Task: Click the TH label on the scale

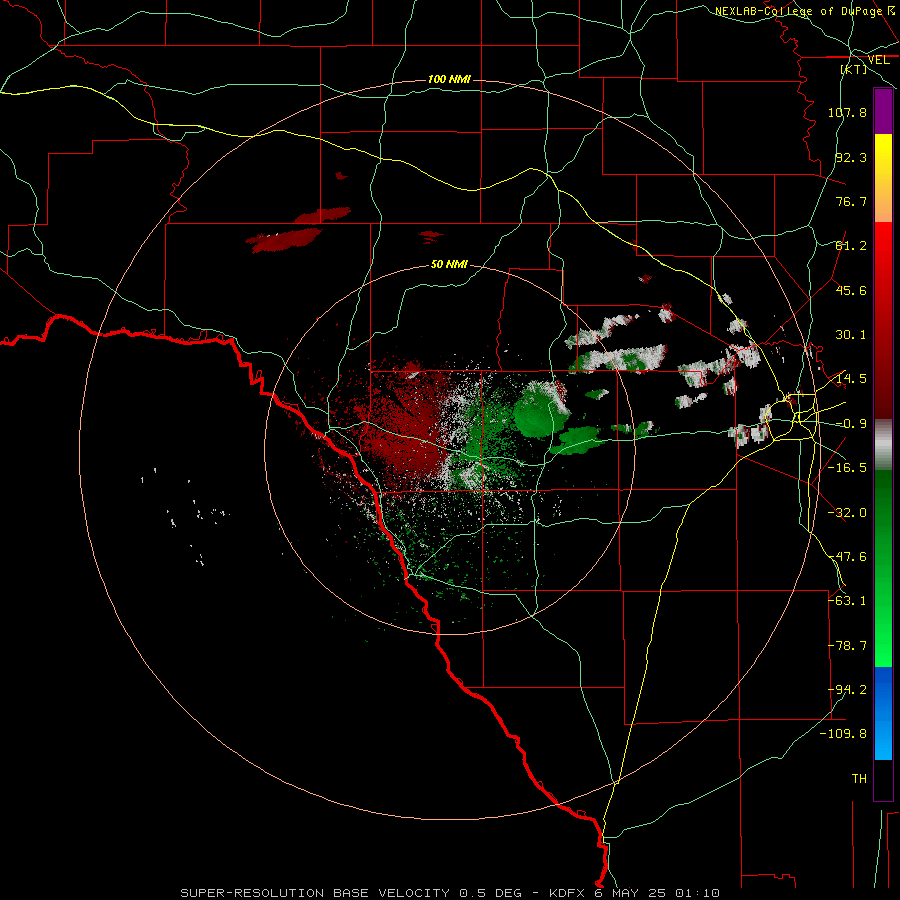Action: (859, 779)
